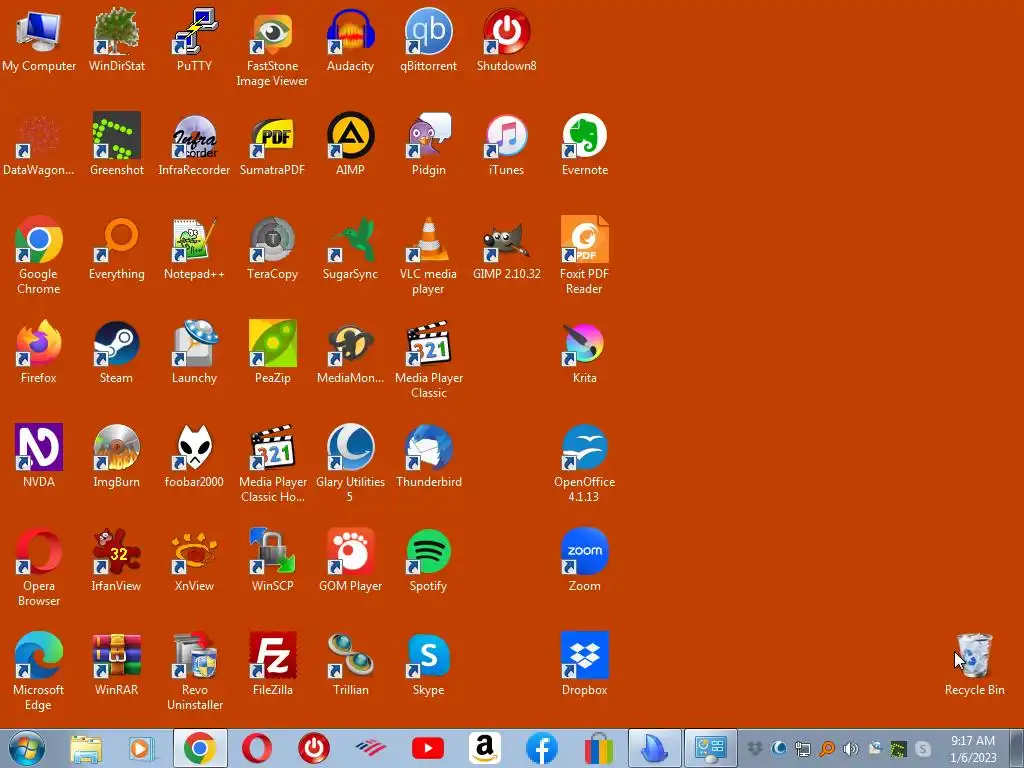Select the XnView shortcut
Screen dimensions: 1024x768
tap(195, 551)
